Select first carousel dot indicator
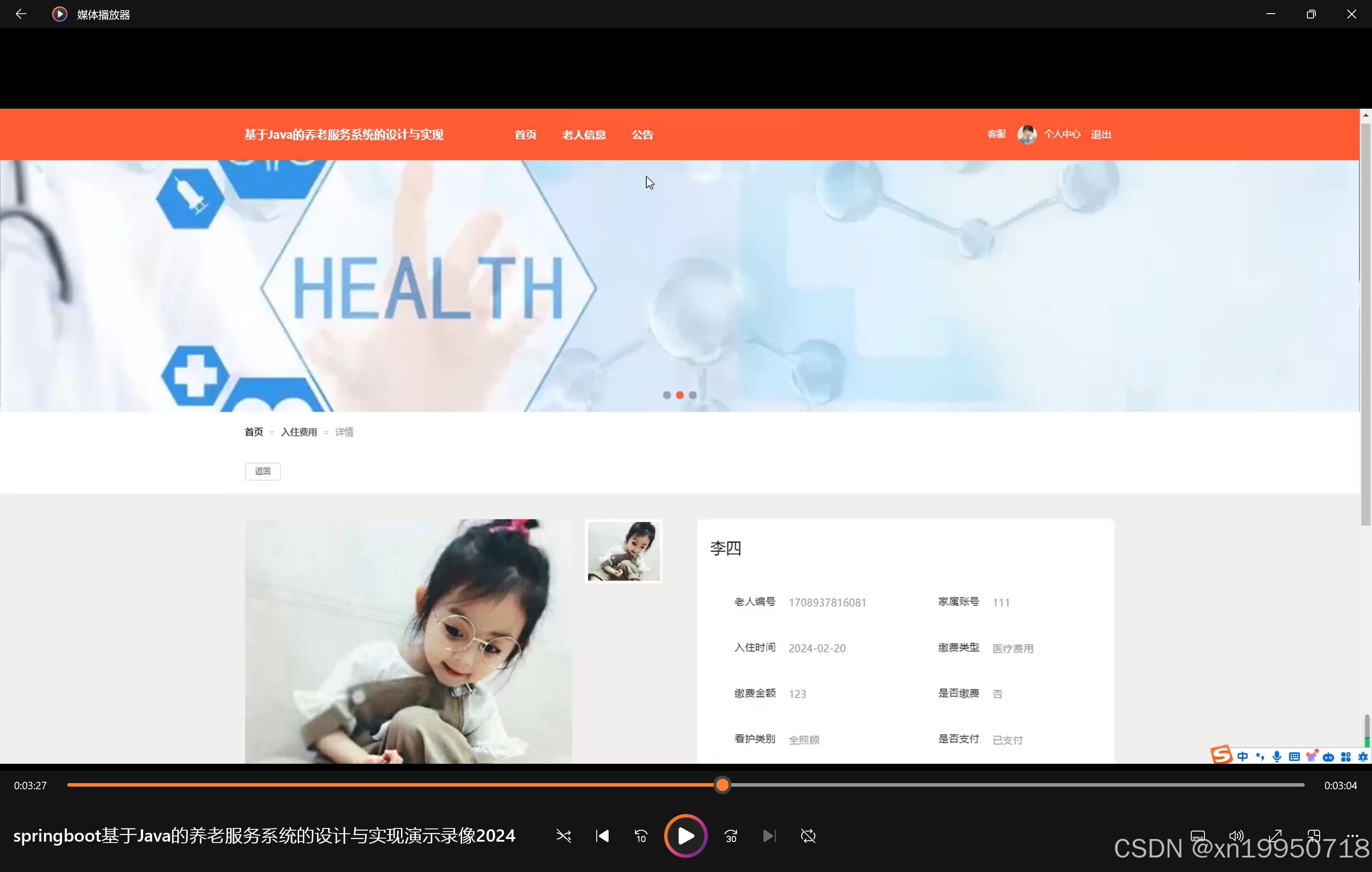 pos(667,395)
